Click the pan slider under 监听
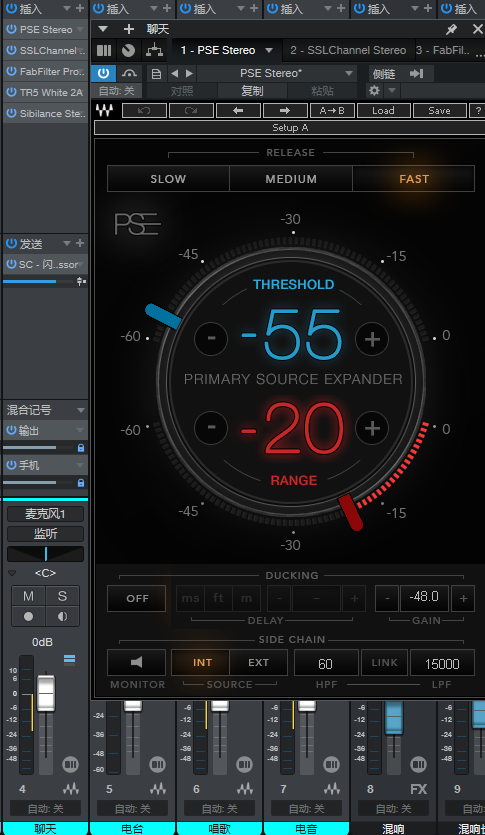Viewport: 485px width, 835px height. 45,554
